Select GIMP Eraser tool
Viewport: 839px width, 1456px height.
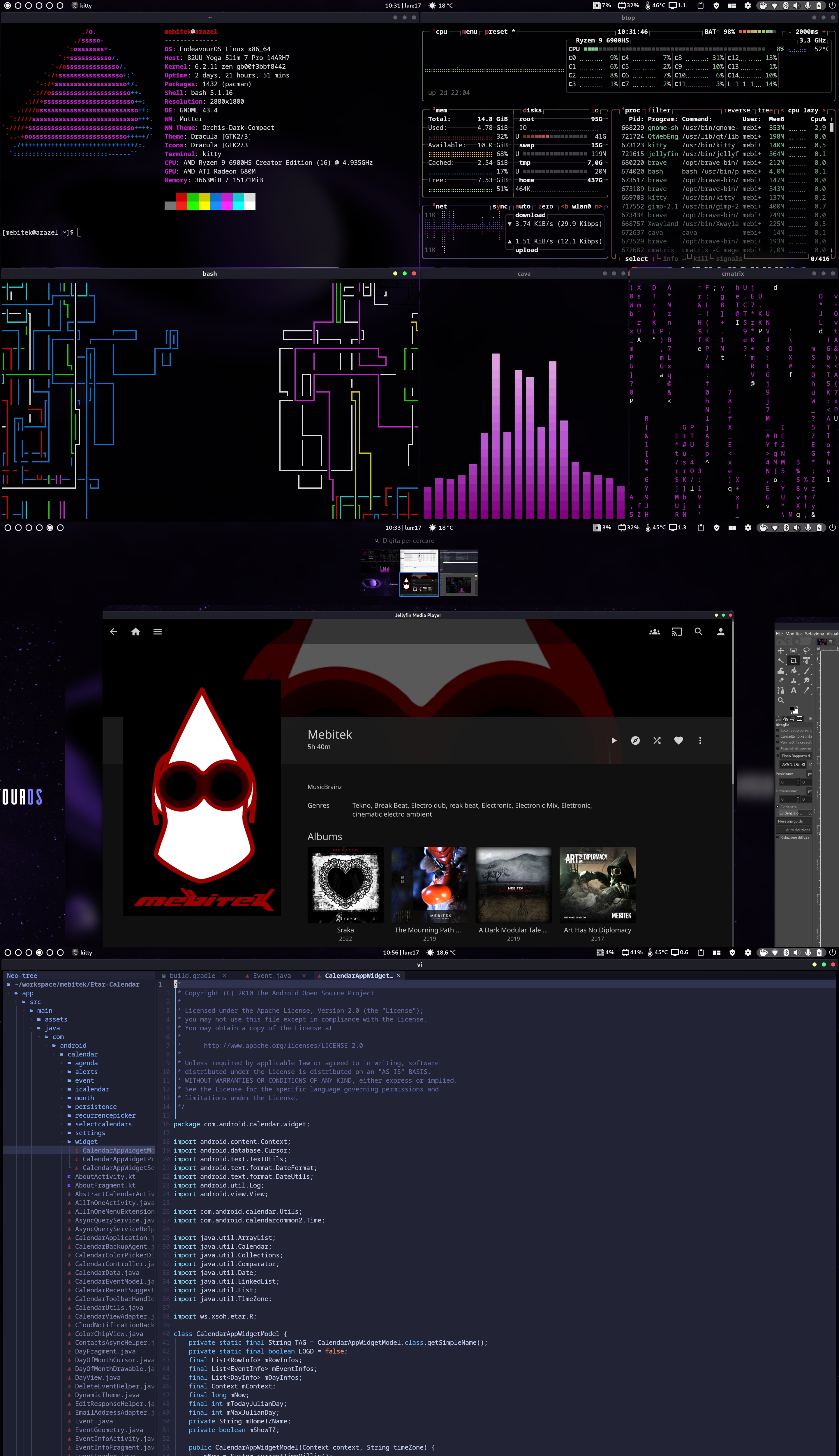point(781,680)
